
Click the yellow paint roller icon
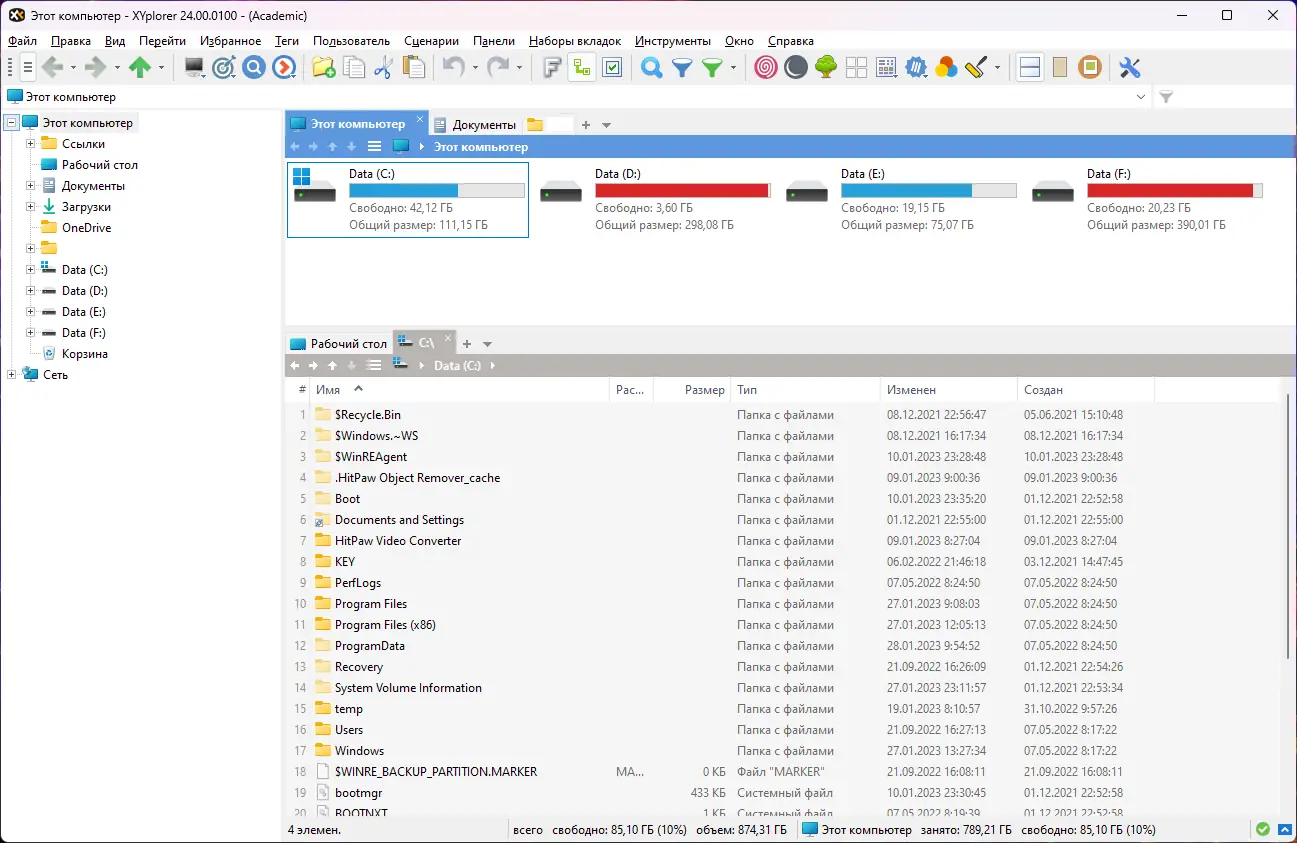(x=977, y=67)
